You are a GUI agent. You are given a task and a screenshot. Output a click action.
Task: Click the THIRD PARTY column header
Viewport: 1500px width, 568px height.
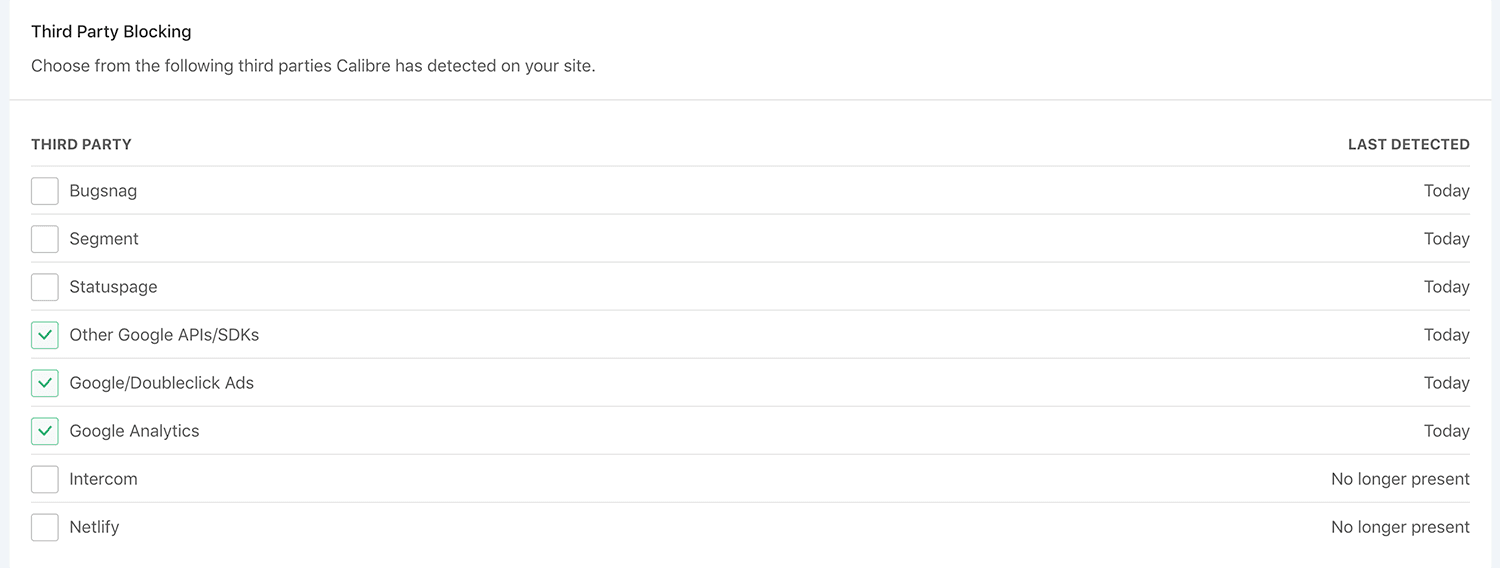pyautogui.click(x=81, y=144)
